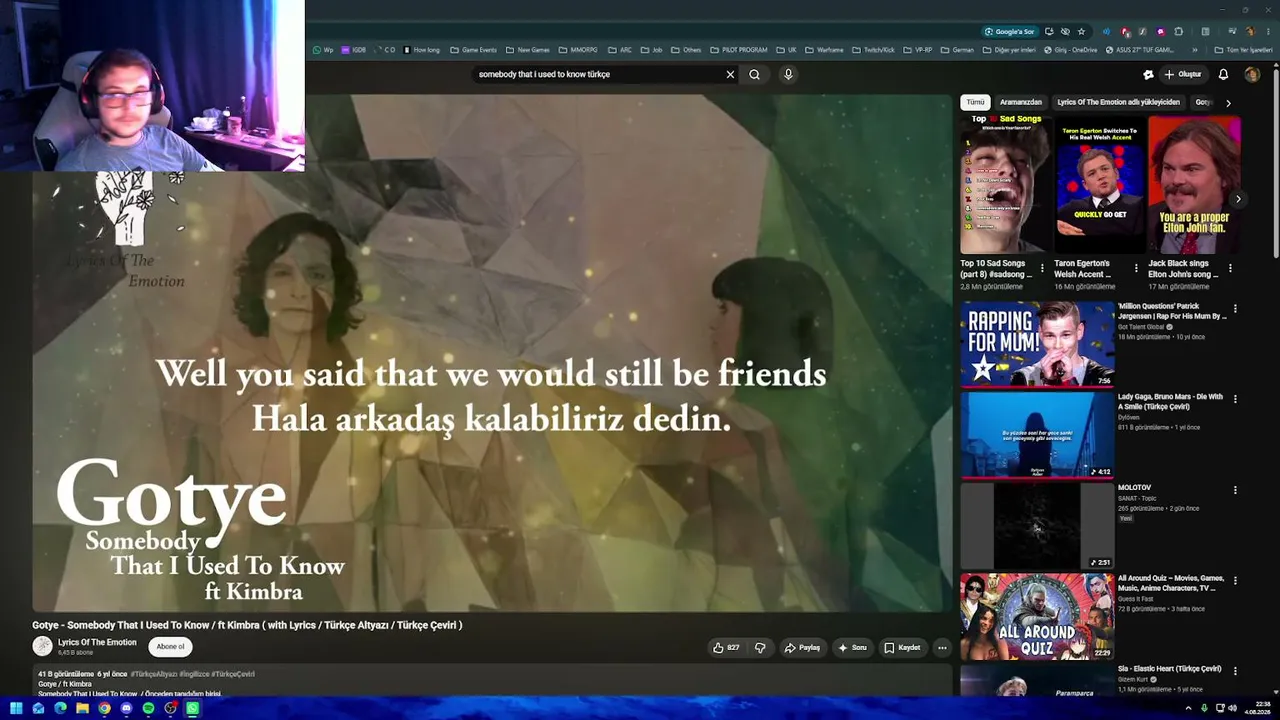Open options for Taron Egerton short
The height and width of the screenshot is (720, 1280).
[1136, 268]
